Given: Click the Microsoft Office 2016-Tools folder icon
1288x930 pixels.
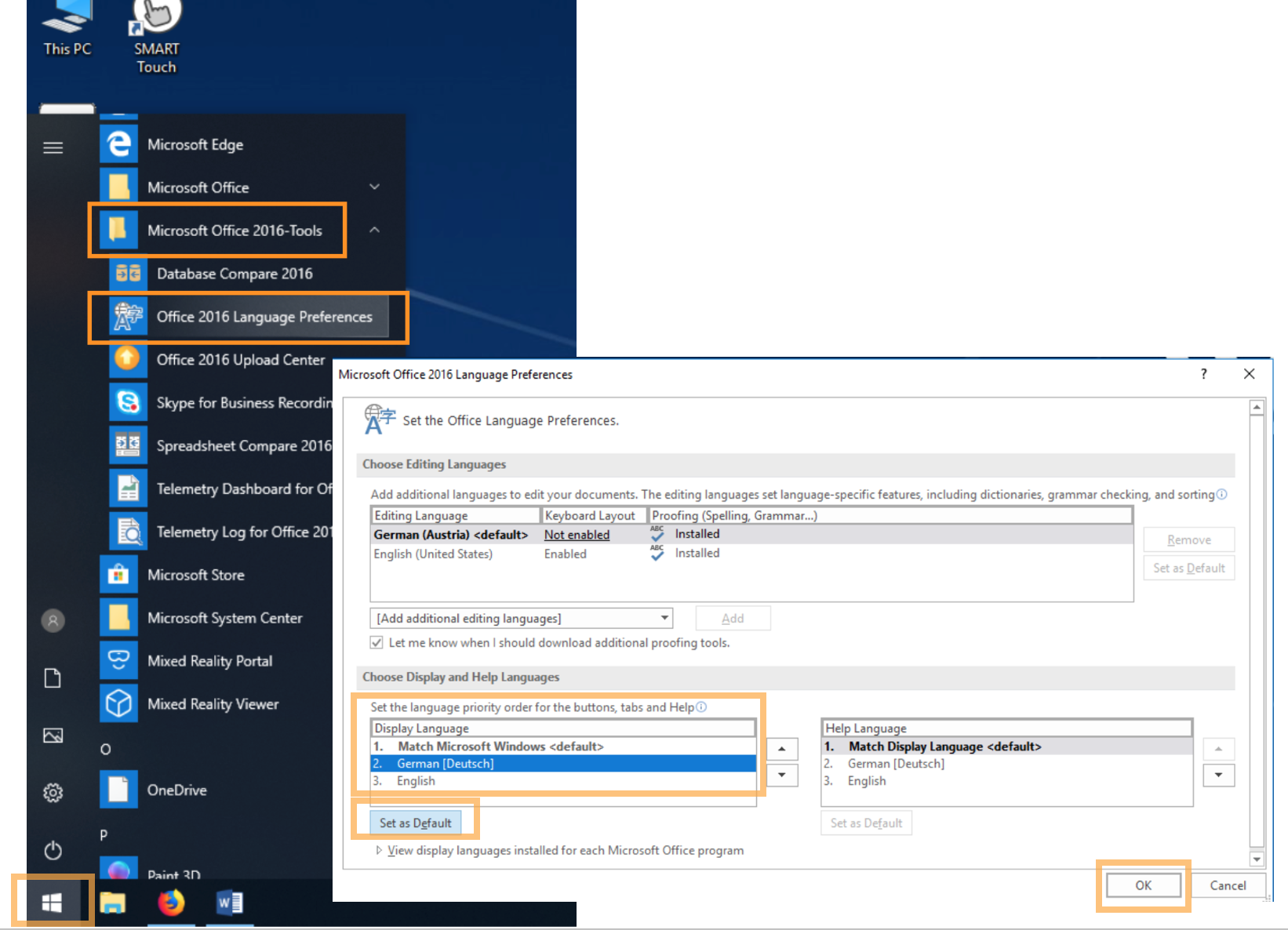Looking at the screenshot, I should click(x=118, y=230).
